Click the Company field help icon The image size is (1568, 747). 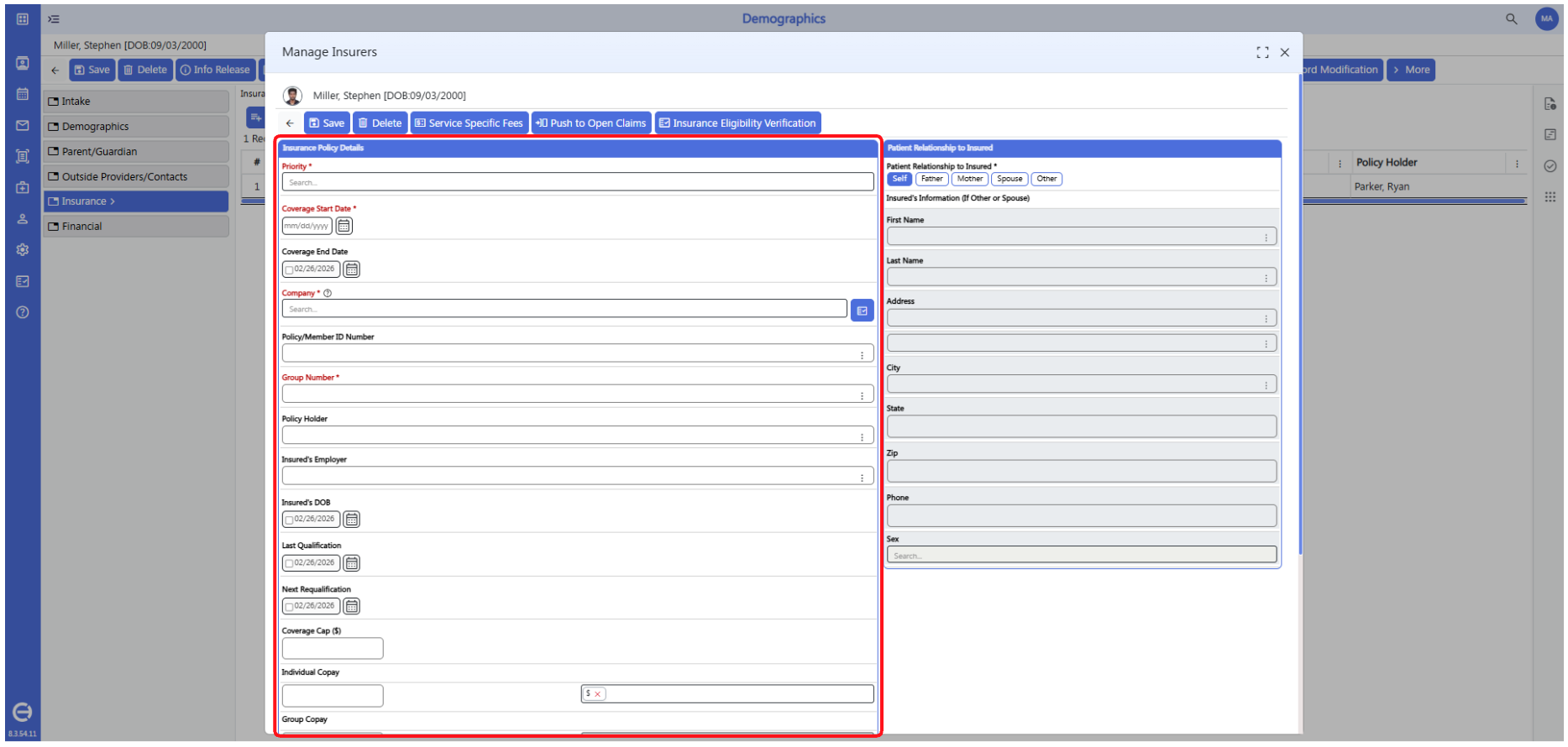(x=328, y=294)
